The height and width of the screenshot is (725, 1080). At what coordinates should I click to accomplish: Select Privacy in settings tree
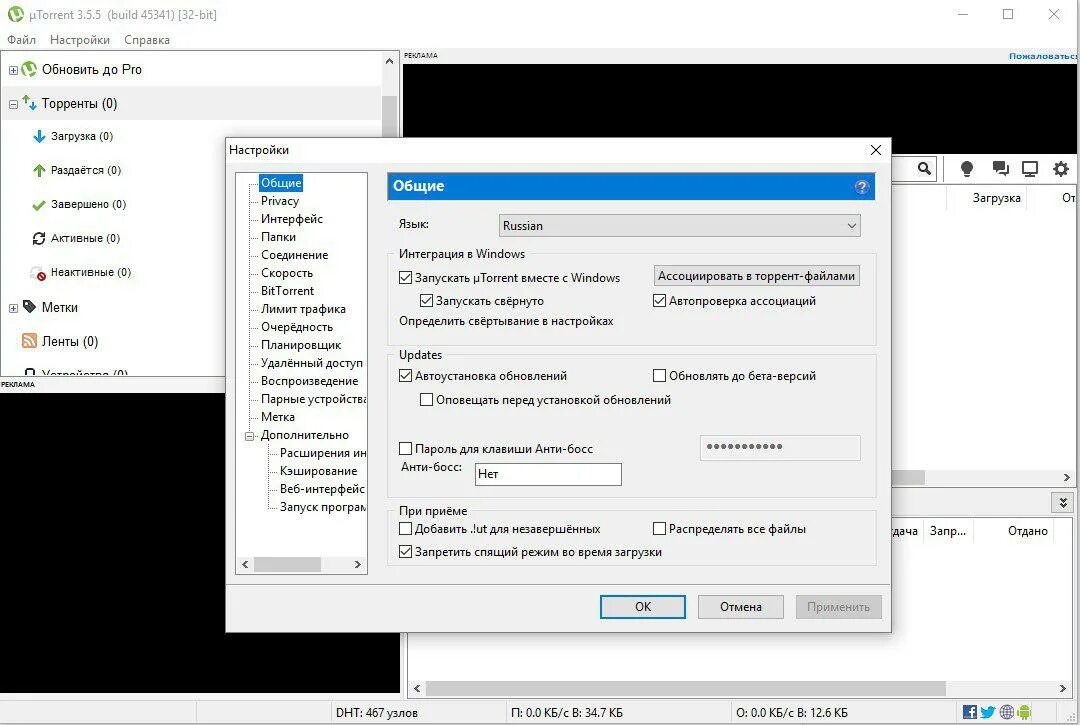pos(280,201)
